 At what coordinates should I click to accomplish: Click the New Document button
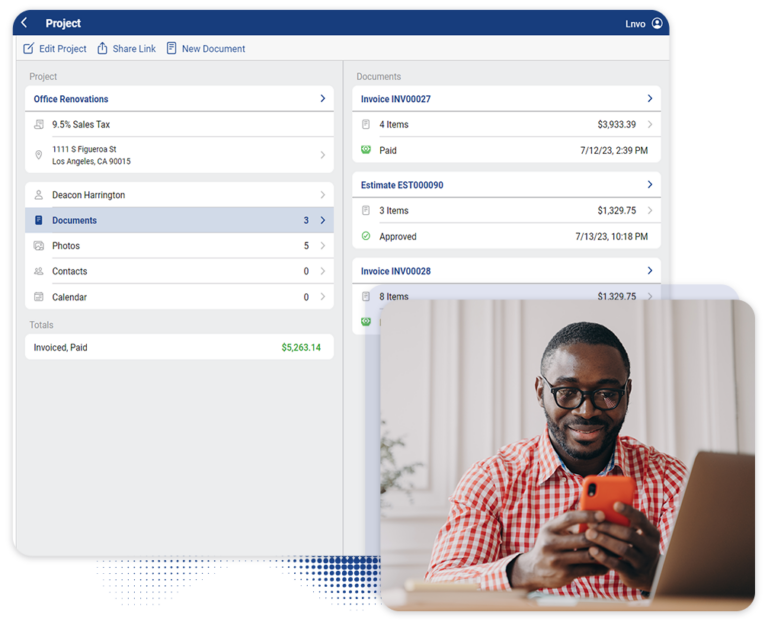point(206,48)
